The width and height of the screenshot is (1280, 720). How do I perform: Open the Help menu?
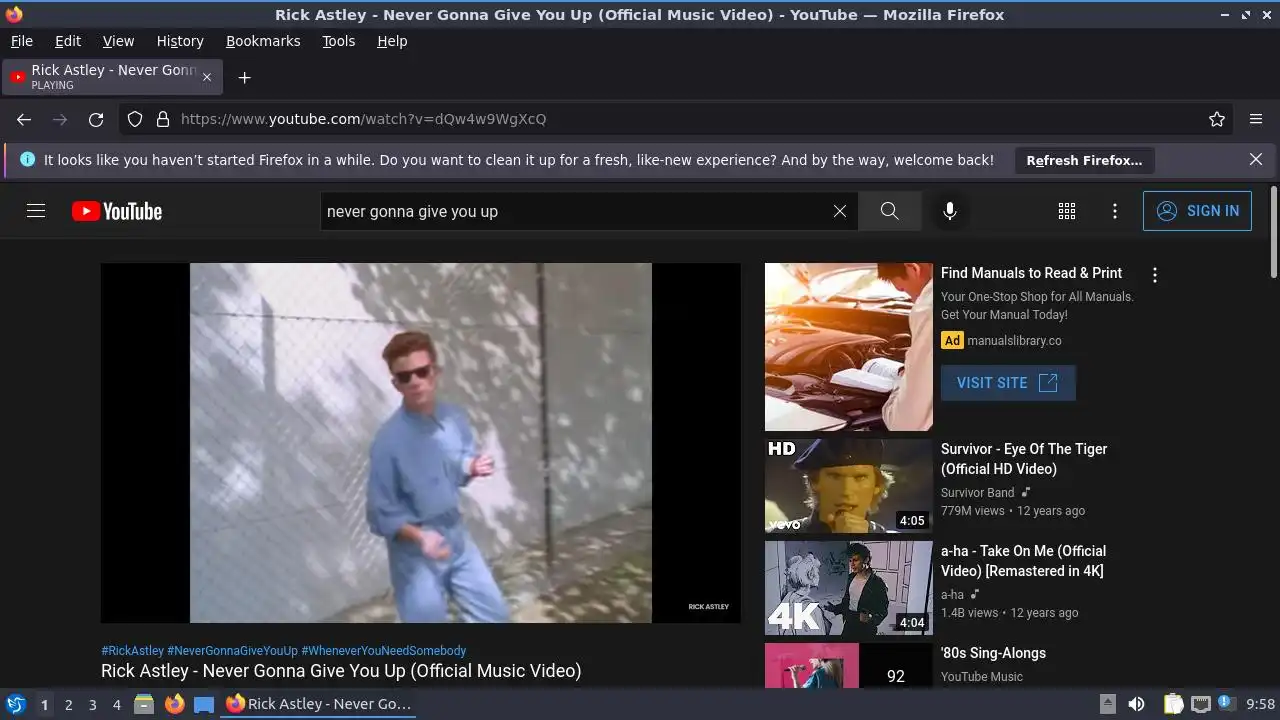coord(392,41)
